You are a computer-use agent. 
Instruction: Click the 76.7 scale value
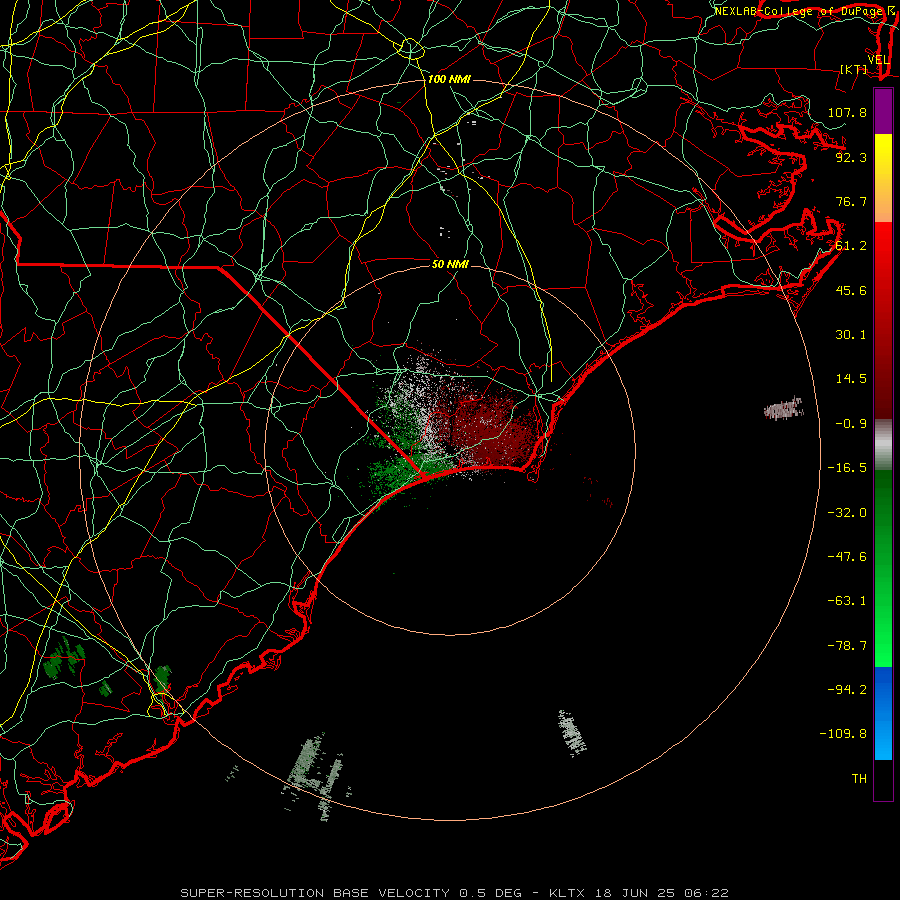tap(851, 201)
